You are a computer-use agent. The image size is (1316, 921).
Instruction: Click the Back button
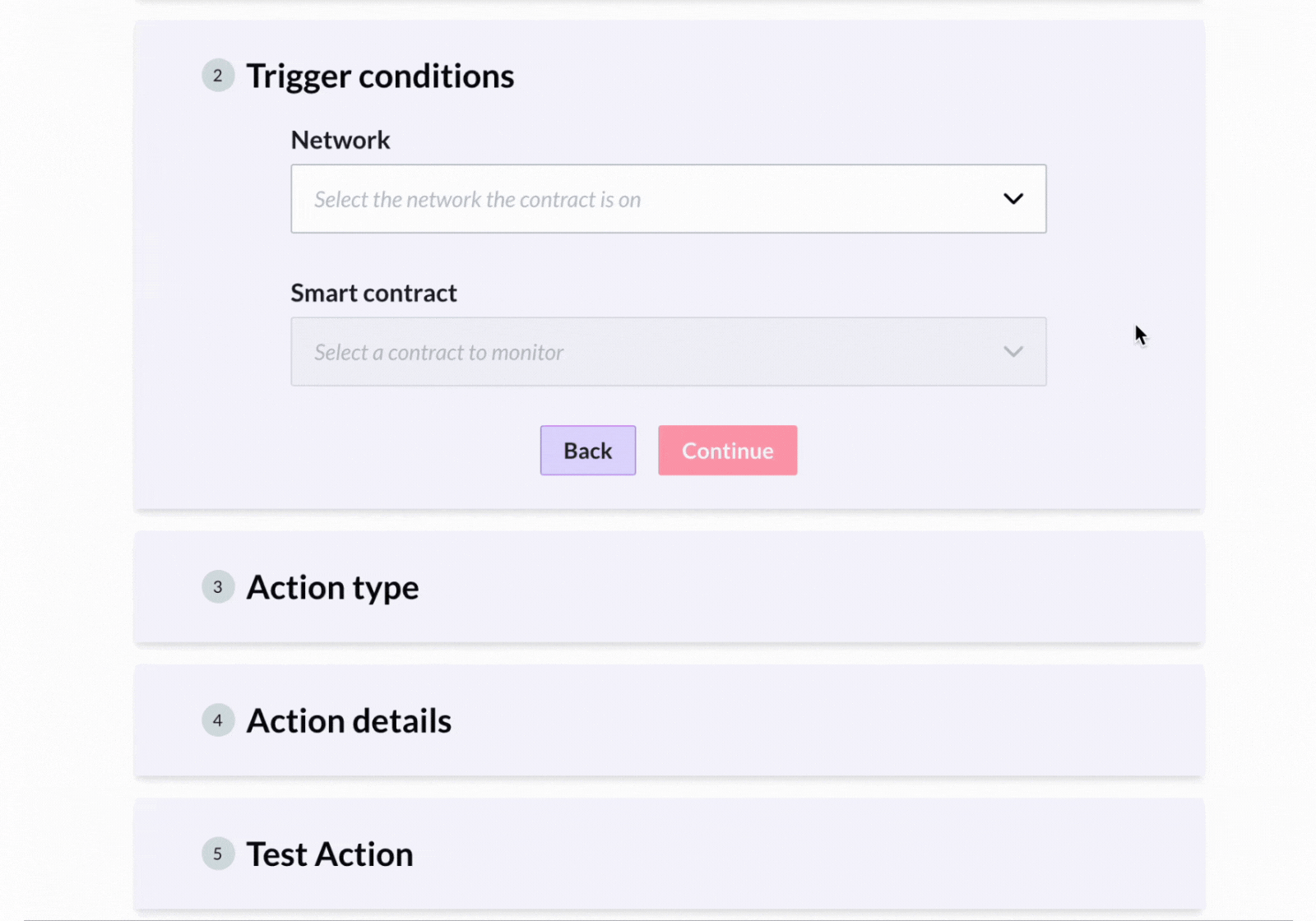tap(587, 450)
